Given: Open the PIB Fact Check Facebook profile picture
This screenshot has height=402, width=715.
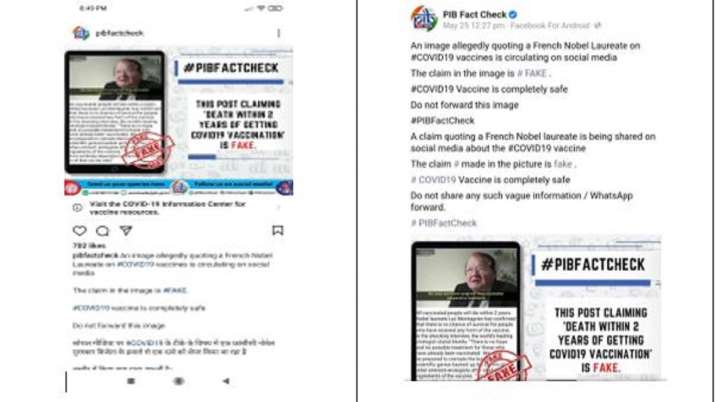Looking at the screenshot, I should [x=424, y=19].
